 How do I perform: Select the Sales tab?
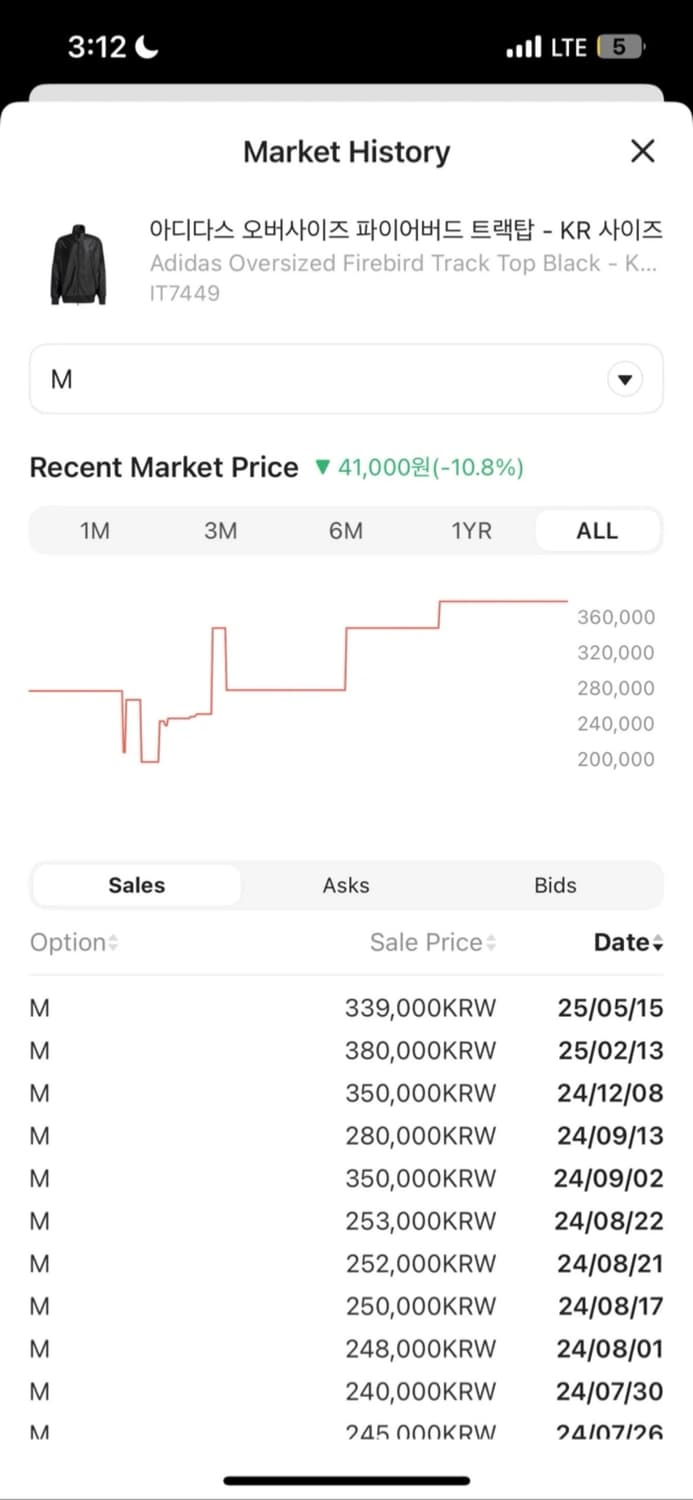tap(137, 885)
